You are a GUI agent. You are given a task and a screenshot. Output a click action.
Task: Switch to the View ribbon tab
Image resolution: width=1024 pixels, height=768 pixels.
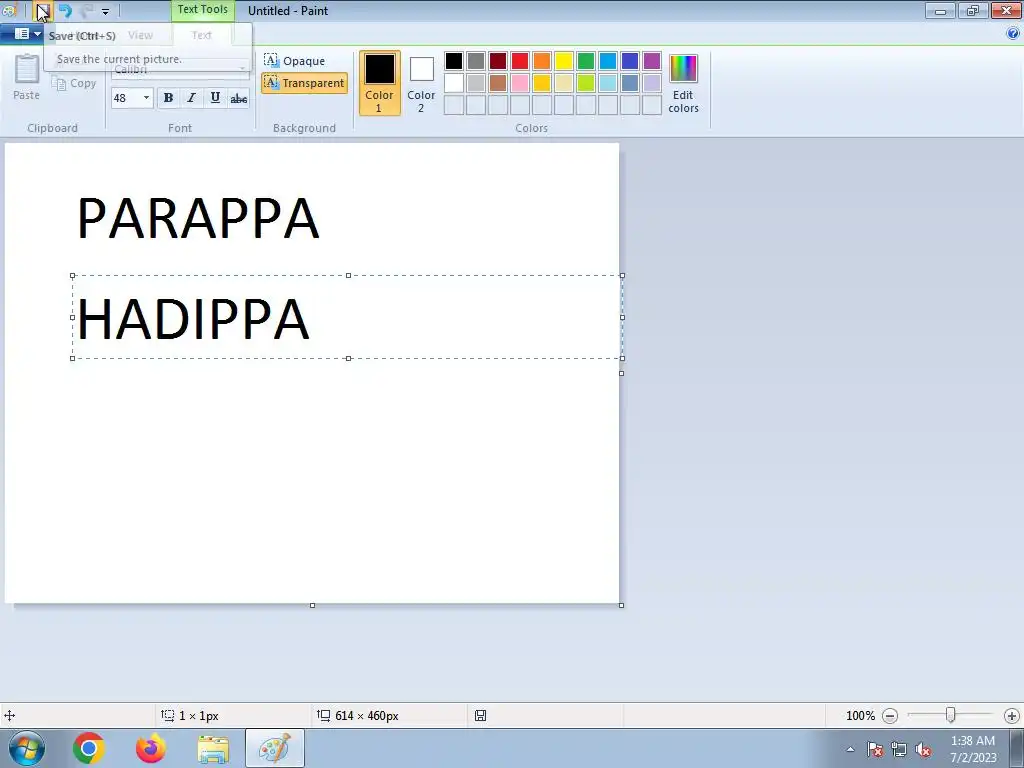(140, 35)
